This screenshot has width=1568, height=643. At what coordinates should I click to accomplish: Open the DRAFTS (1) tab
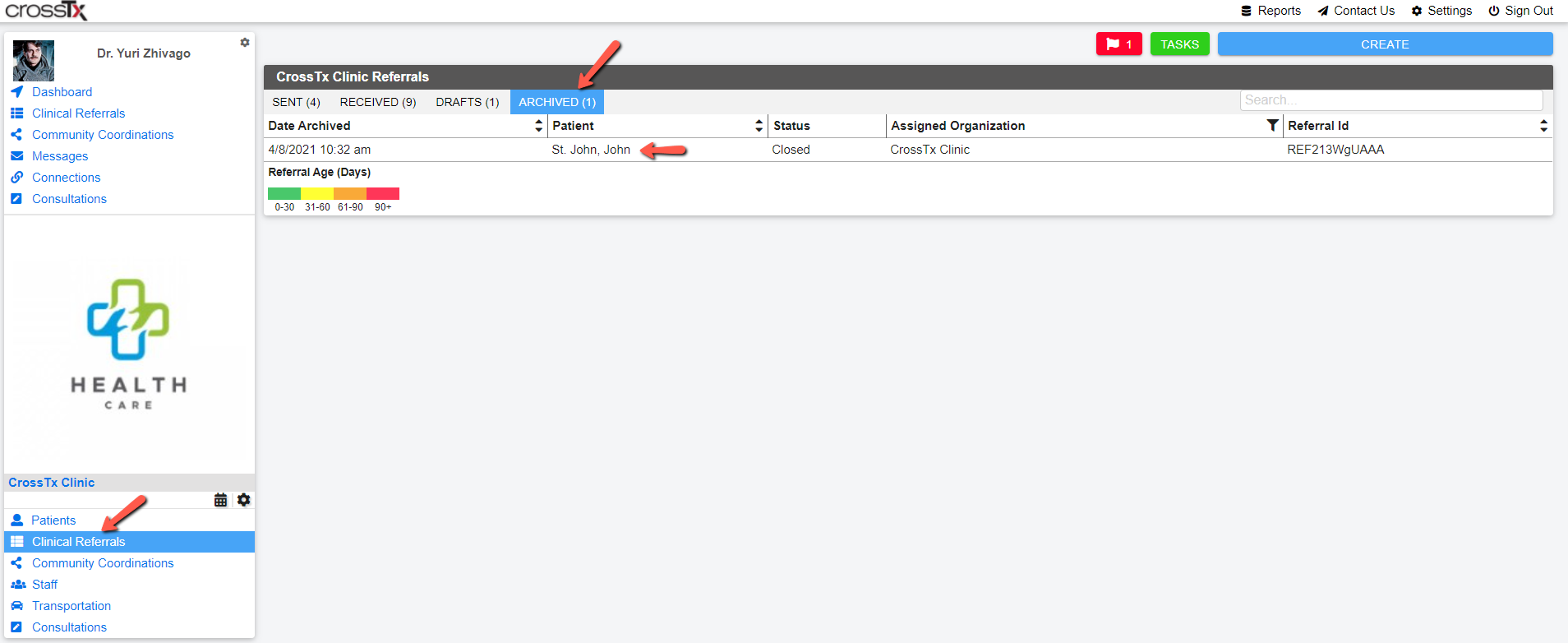[x=468, y=102]
